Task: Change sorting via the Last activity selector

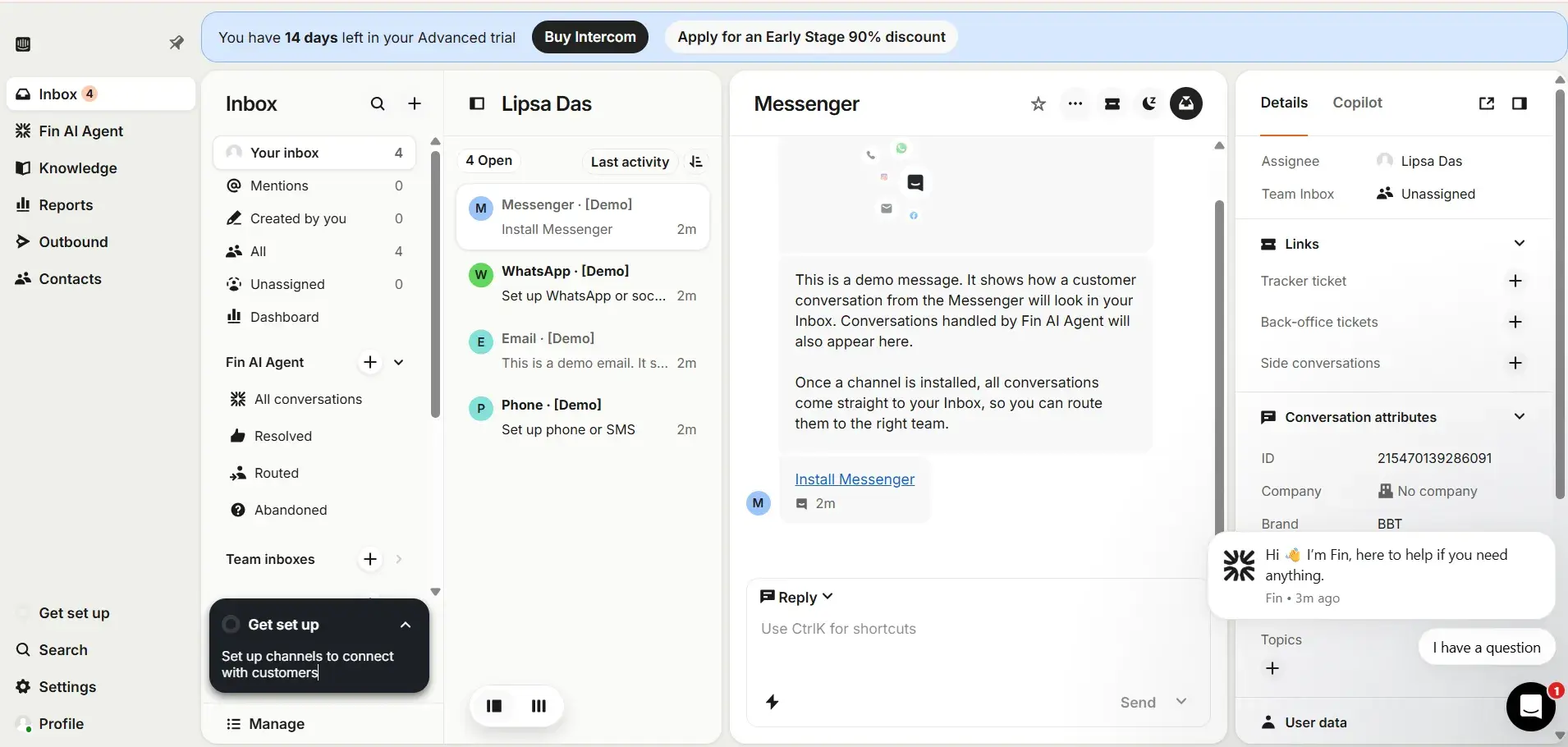Action: (630, 161)
